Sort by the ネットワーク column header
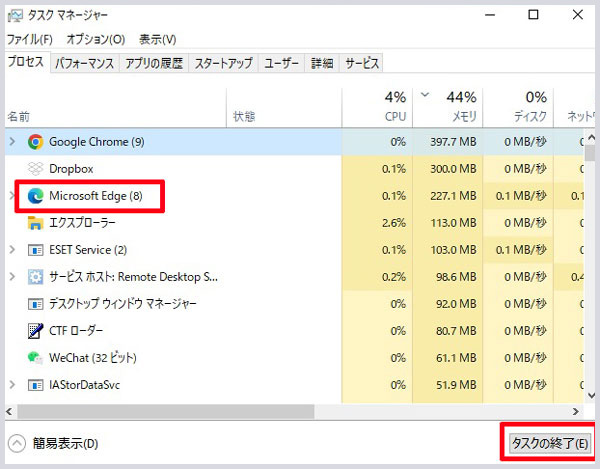The image size is (600, 469). [x=575, y=108]
